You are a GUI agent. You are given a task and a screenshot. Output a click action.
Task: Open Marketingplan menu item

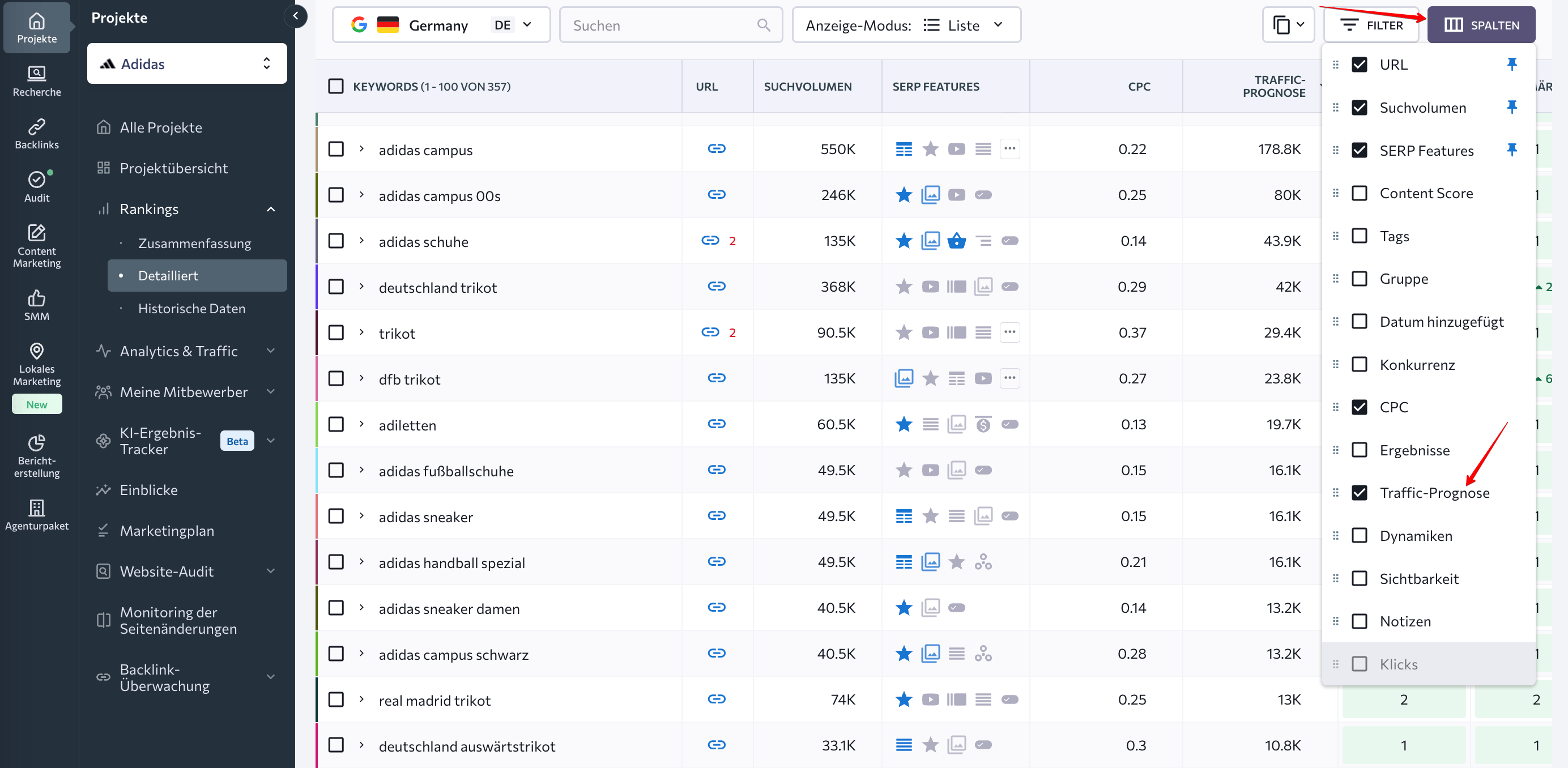tap(167, 531)
